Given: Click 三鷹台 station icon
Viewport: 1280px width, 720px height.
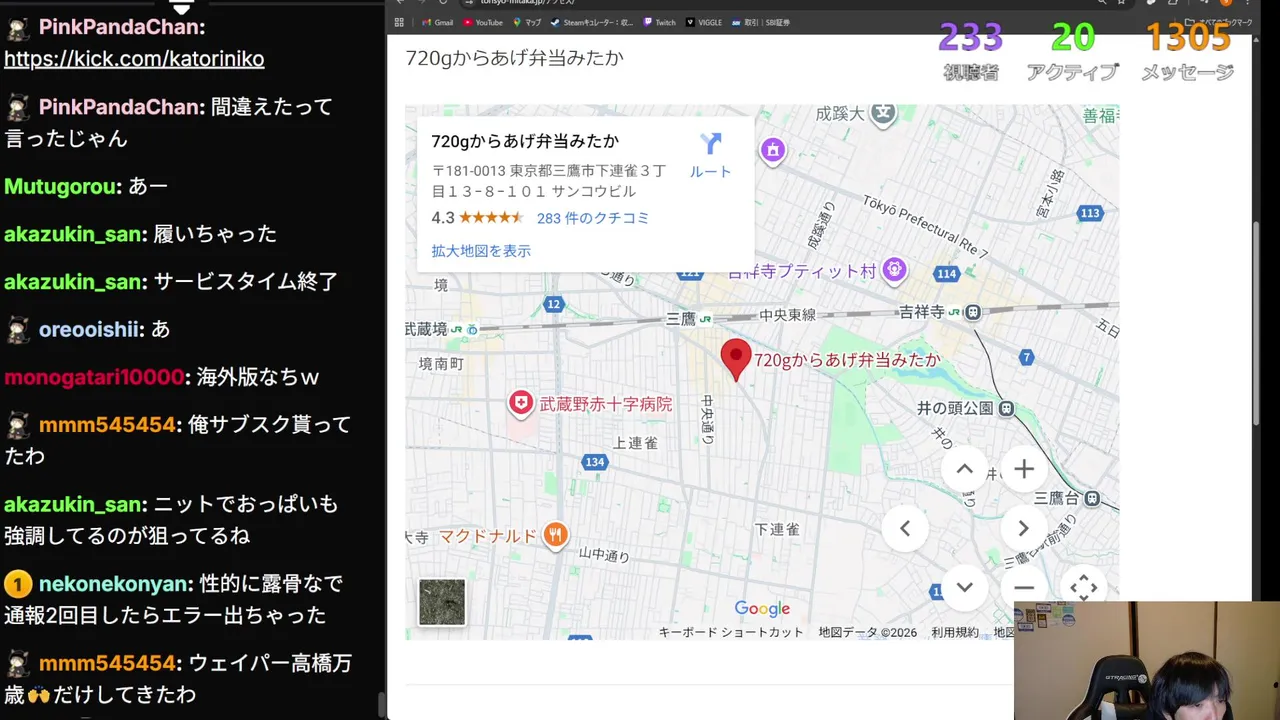Looking at the screenshot, I should point(1091,498).
